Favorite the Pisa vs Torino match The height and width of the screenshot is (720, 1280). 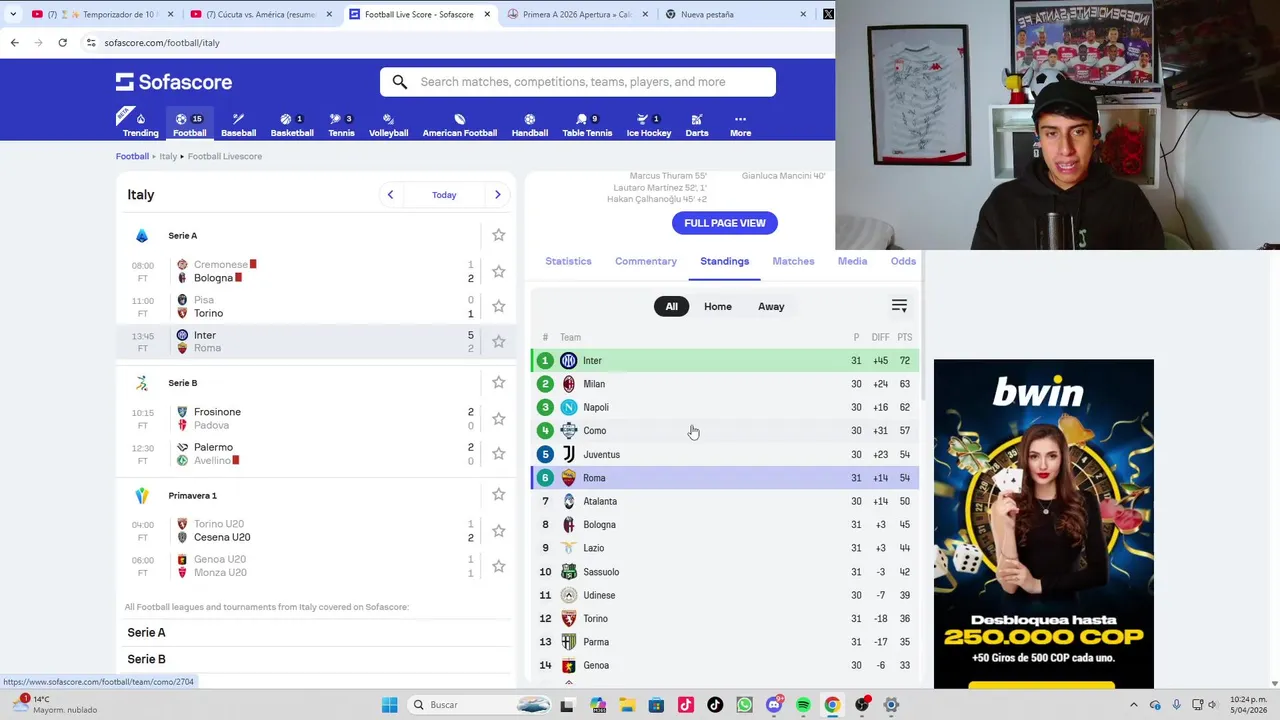point(498,306)
